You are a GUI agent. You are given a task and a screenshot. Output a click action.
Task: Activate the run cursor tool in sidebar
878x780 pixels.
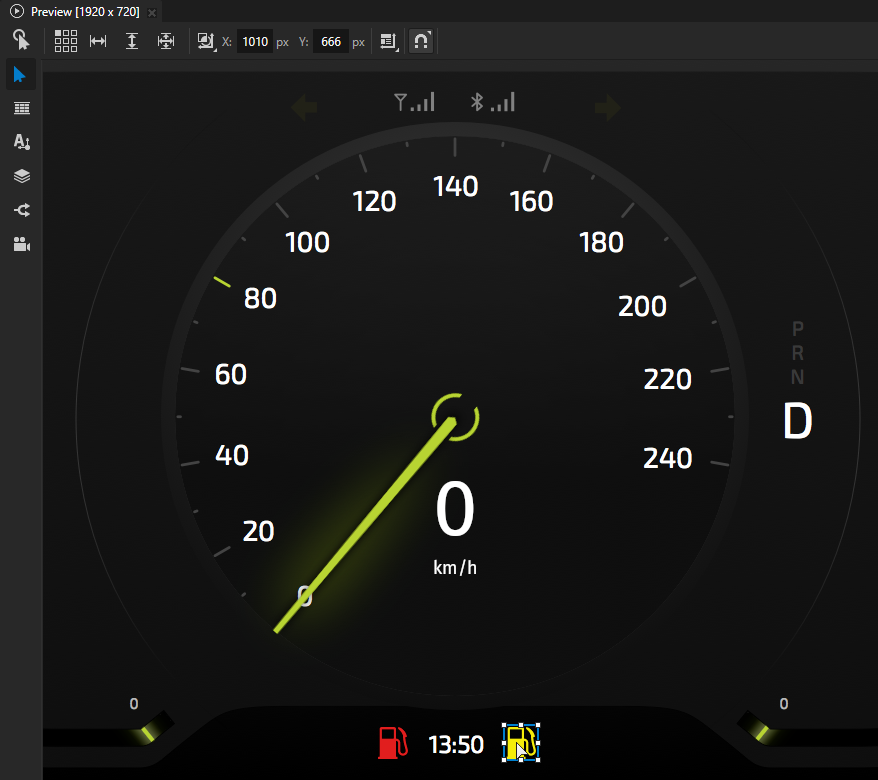(x=21, y=41)
